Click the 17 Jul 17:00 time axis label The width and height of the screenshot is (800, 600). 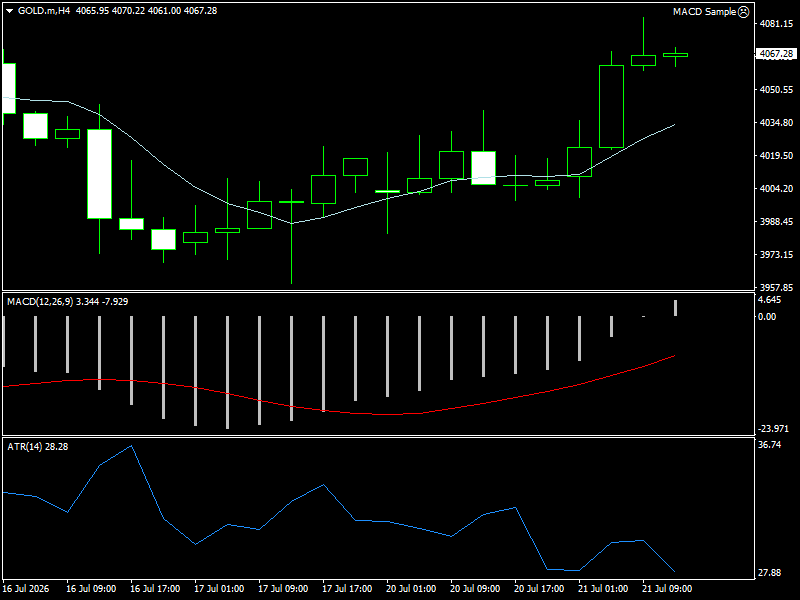point(347,589)
